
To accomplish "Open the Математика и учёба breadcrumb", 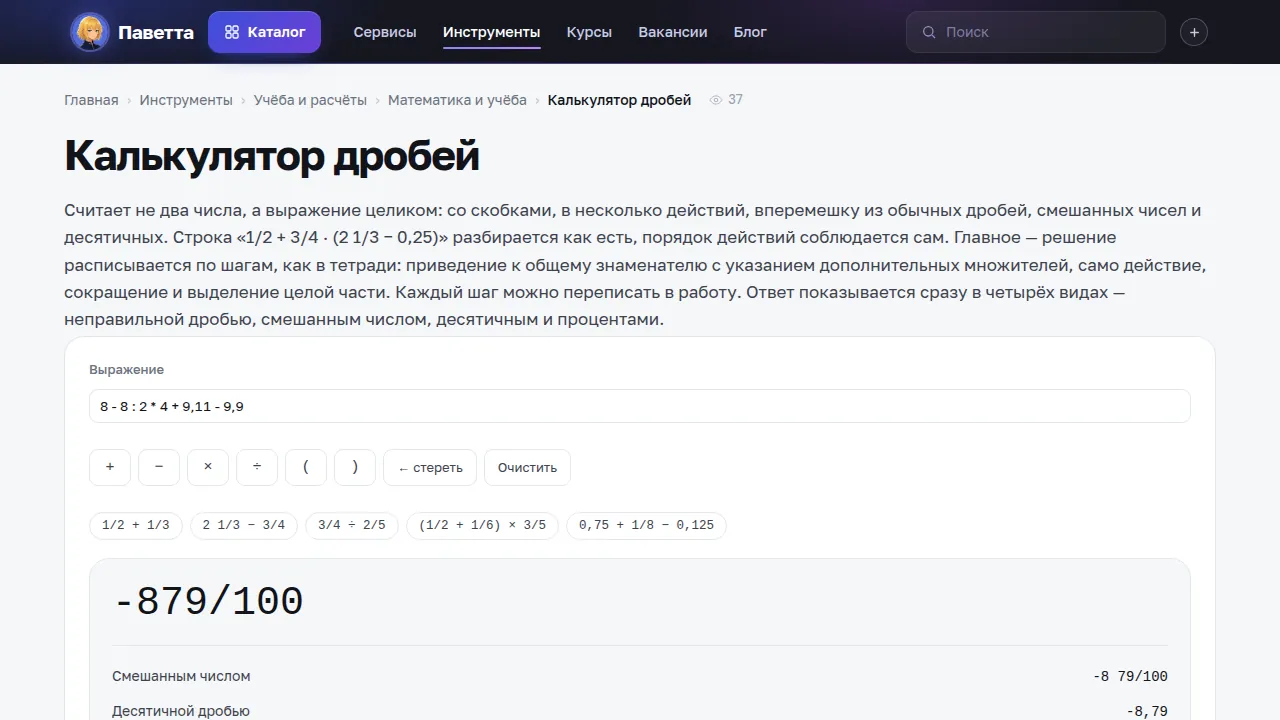I will pos(457,100).
